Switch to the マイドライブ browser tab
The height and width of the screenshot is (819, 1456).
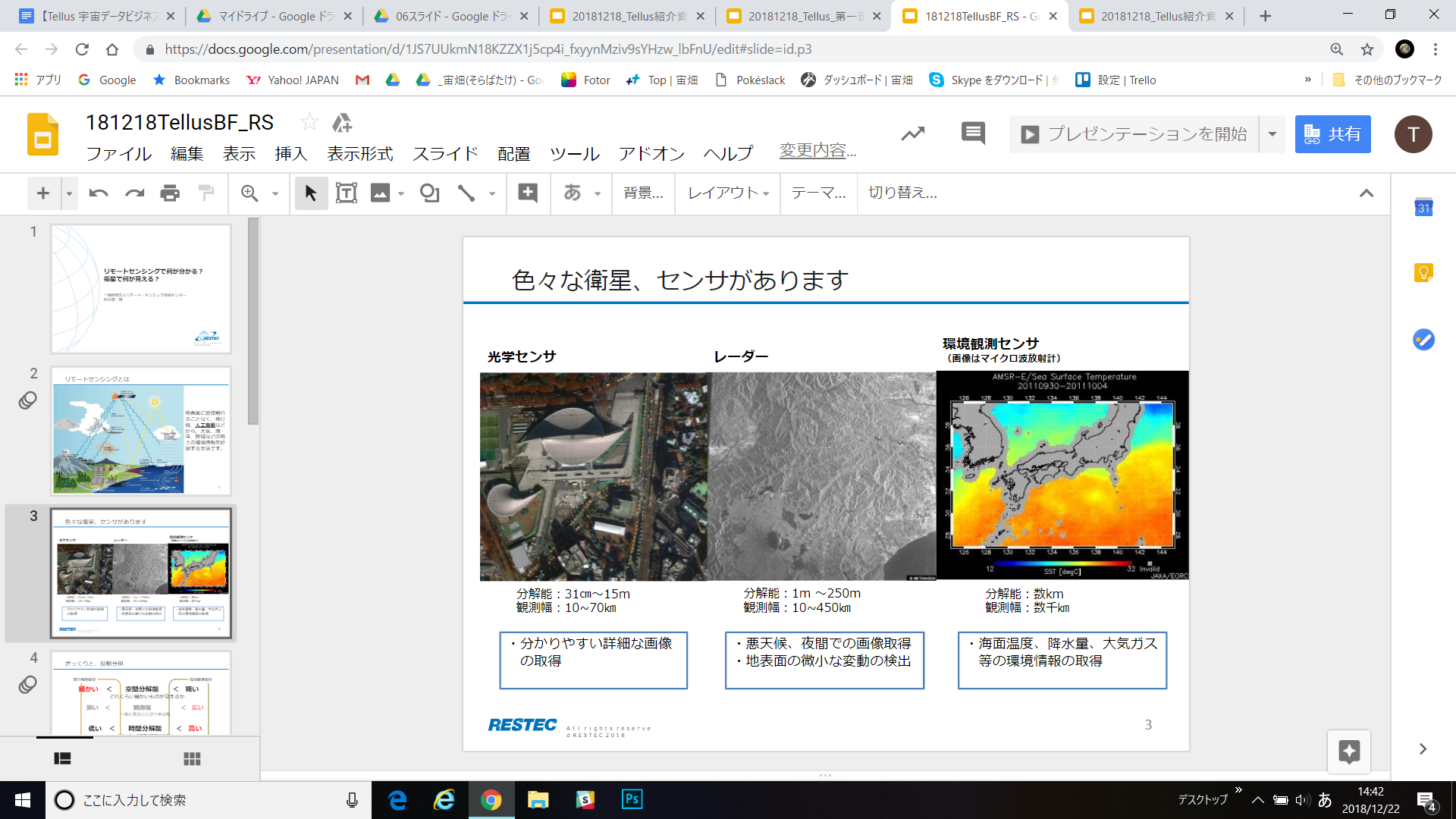coord(275,16)
